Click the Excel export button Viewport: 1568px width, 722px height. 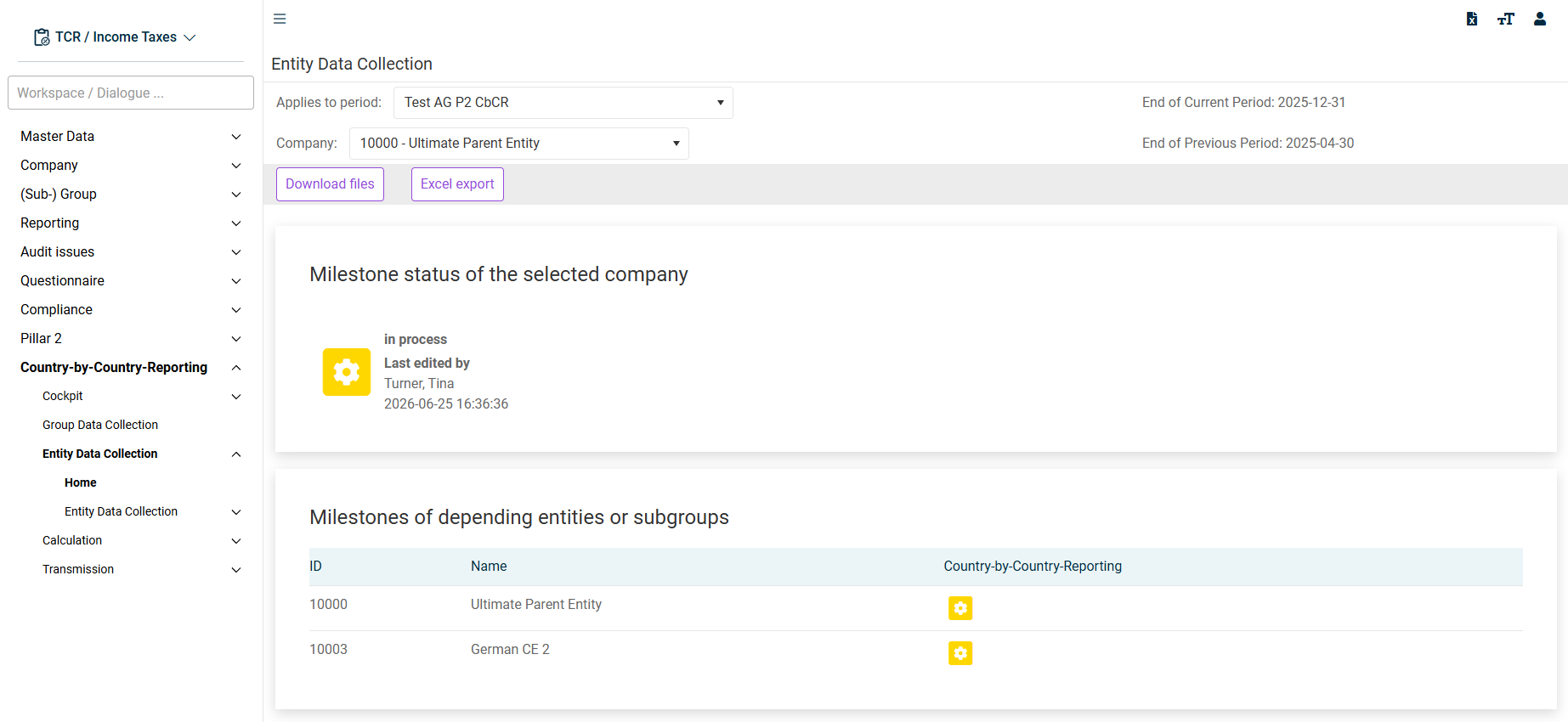(x=457, y=184)
